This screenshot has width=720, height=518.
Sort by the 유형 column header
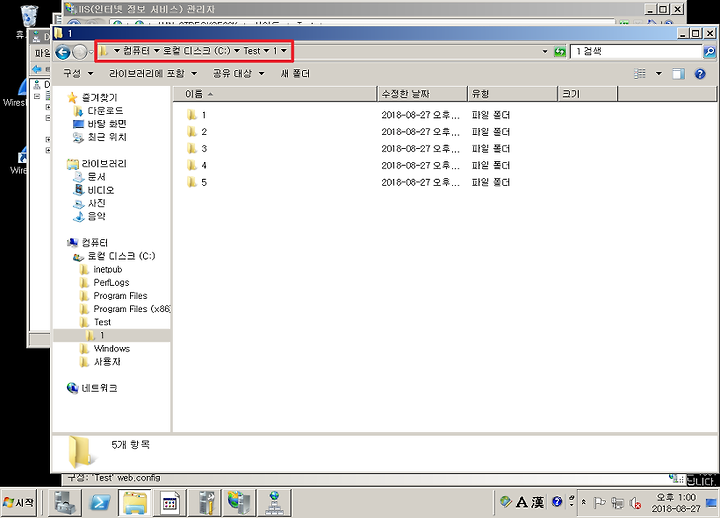tap(513, 94)
